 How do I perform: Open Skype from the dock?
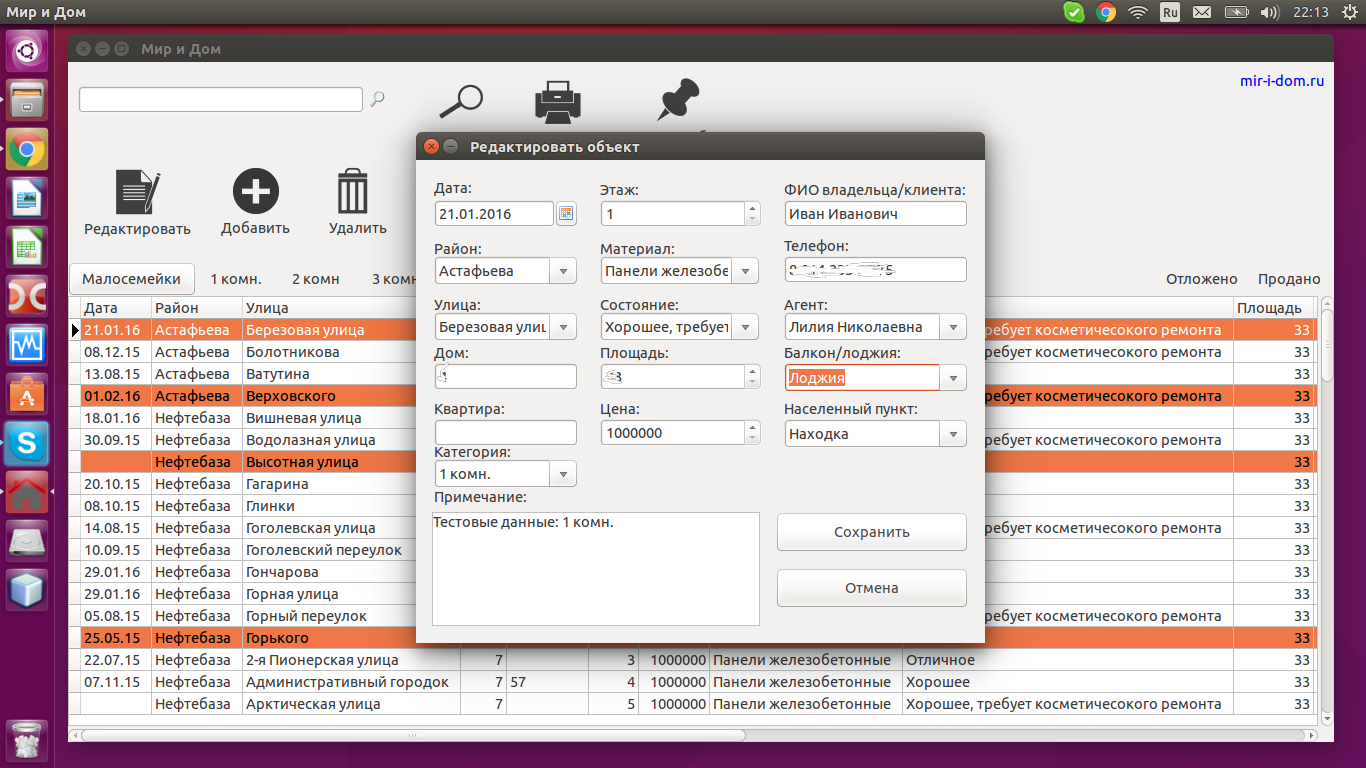click(x=27, y=443)
